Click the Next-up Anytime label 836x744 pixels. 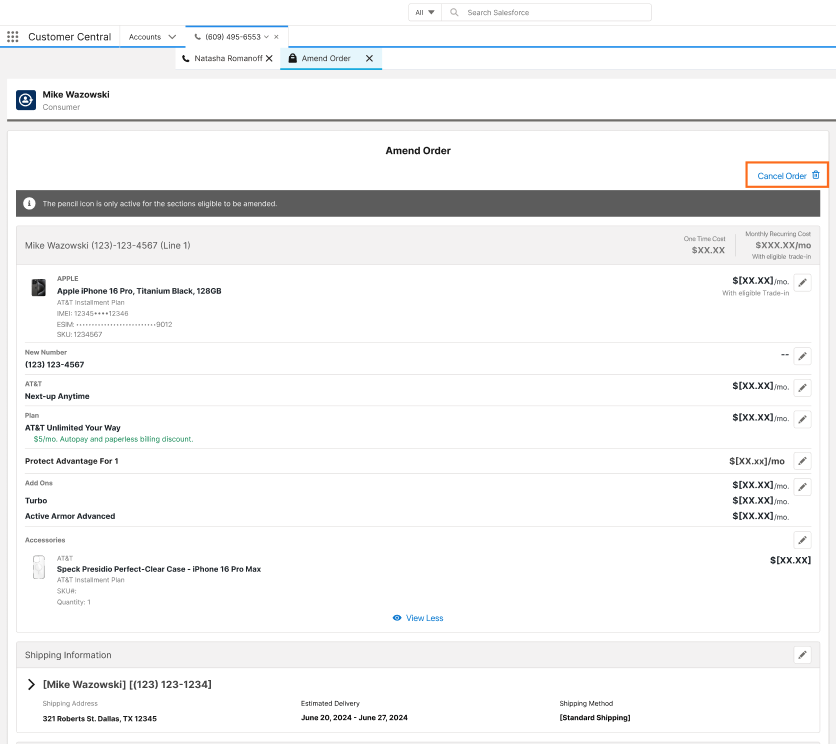click(57, 396)
